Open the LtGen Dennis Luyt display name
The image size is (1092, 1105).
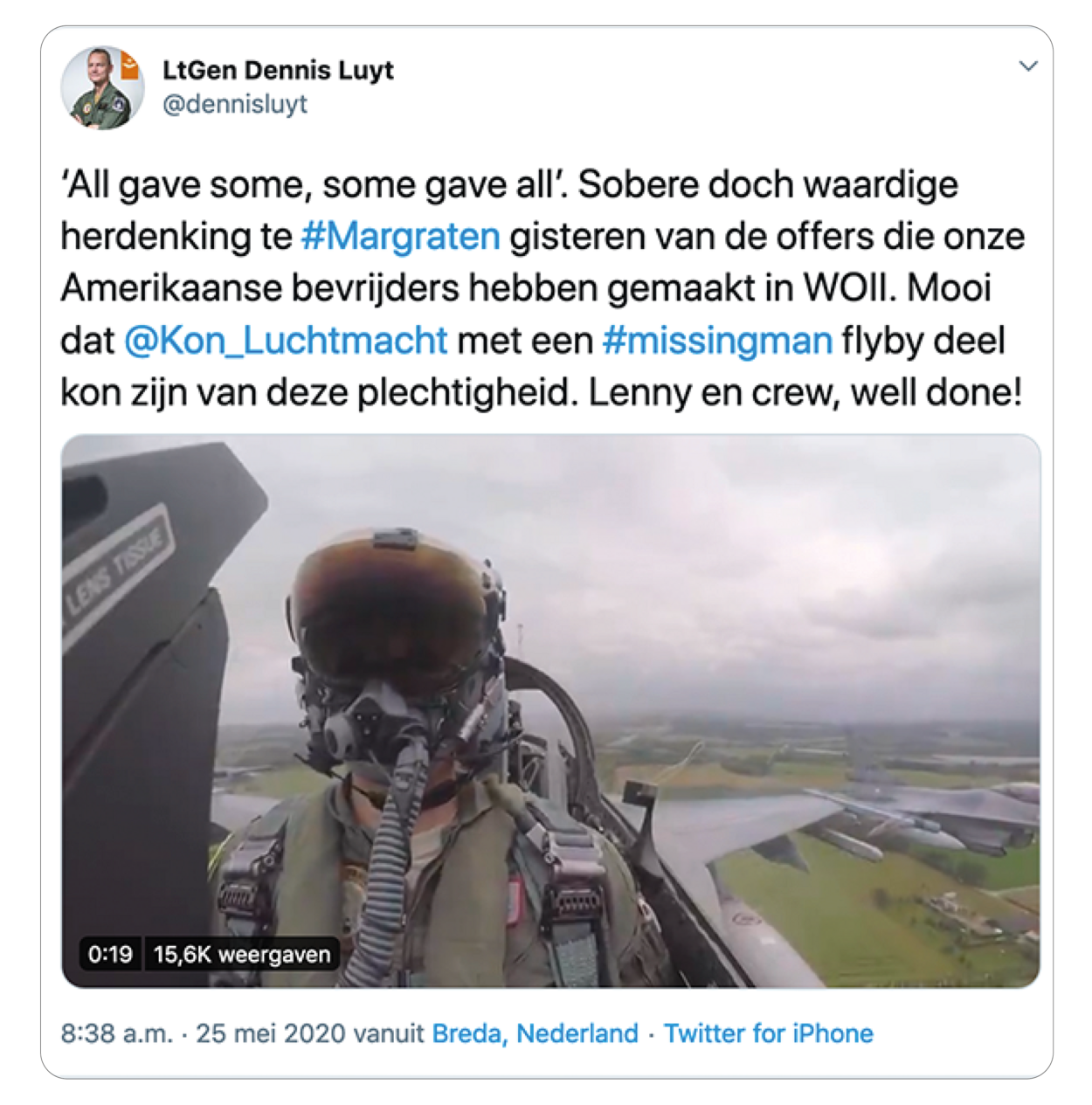[278, 70]
